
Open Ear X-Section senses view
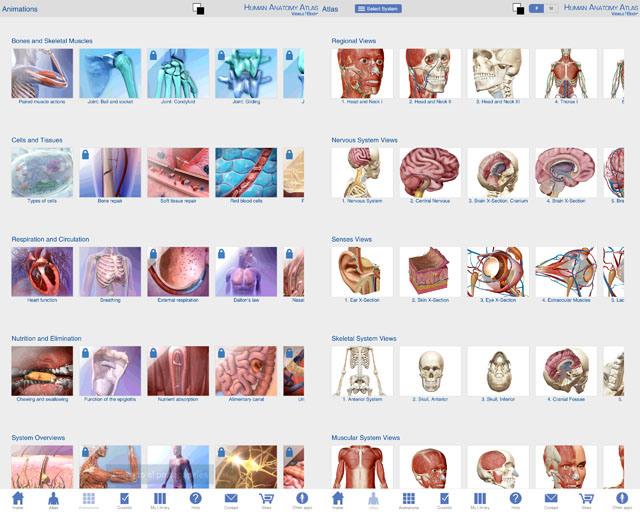pos(362,272)
